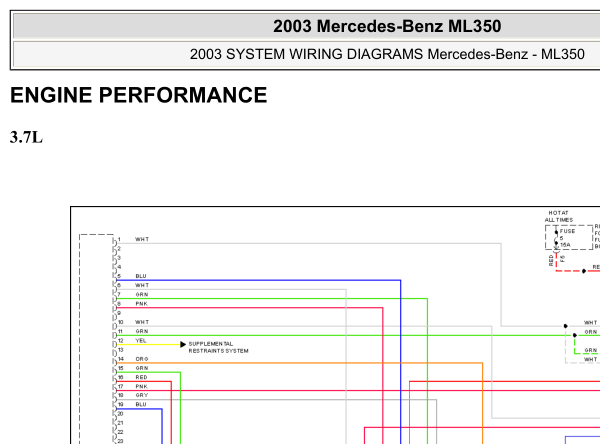Click the BLU label at pin 5

tap(141, 276)
